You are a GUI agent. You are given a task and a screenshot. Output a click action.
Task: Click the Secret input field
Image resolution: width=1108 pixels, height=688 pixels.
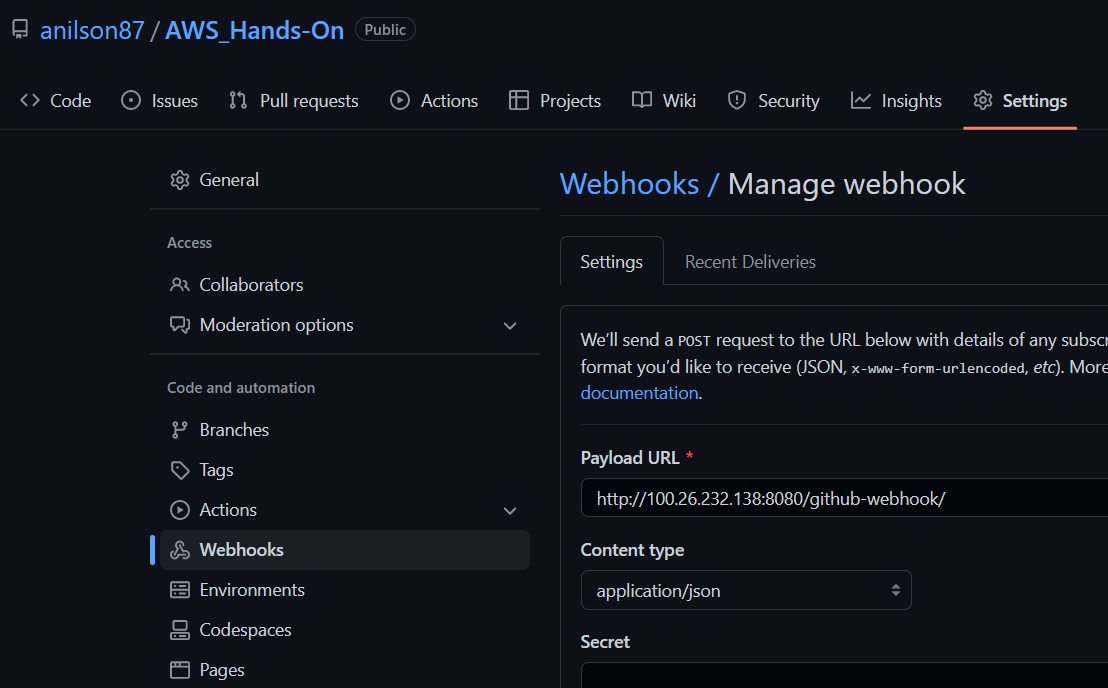click(844, 675)
